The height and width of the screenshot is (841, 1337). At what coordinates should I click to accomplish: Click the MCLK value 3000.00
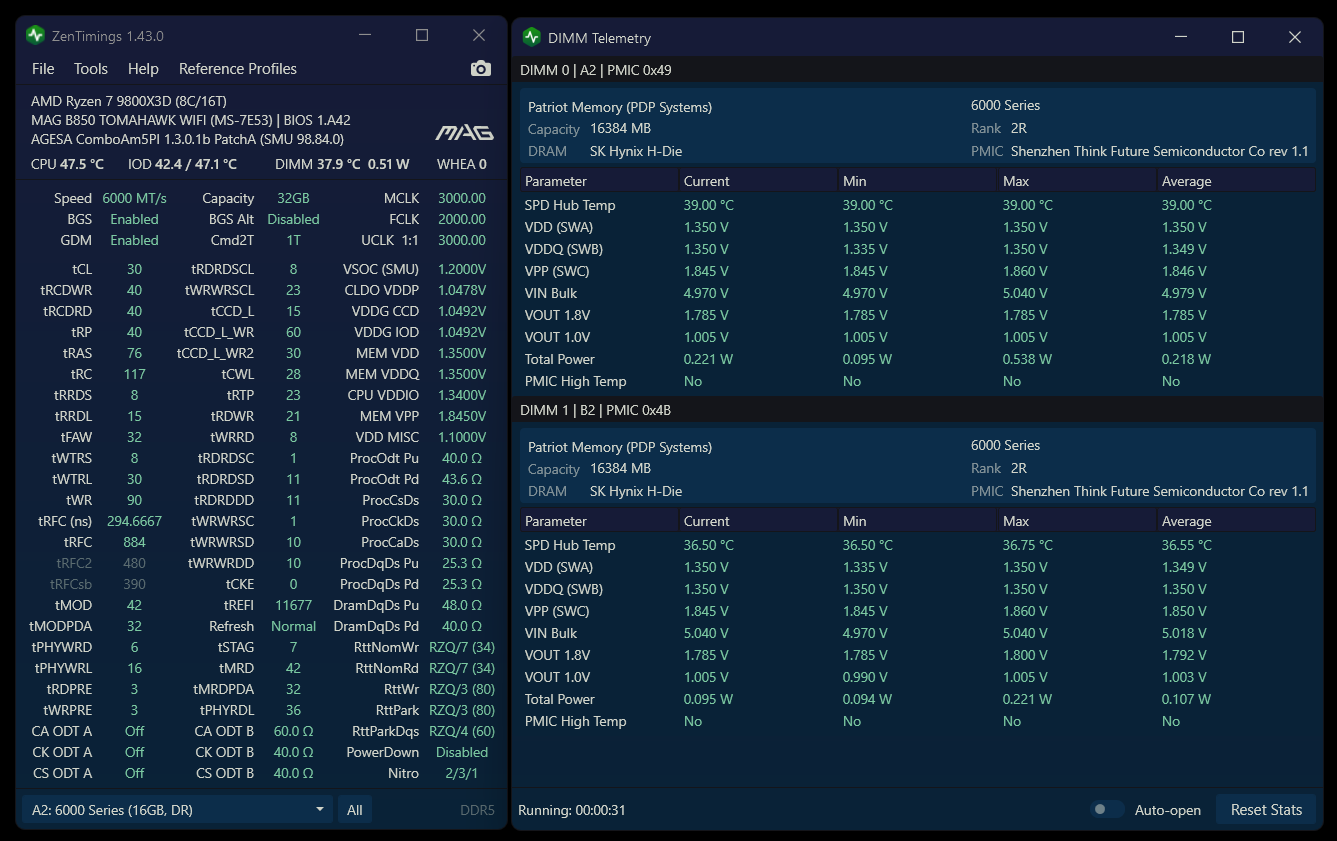(x=462, y=198)
